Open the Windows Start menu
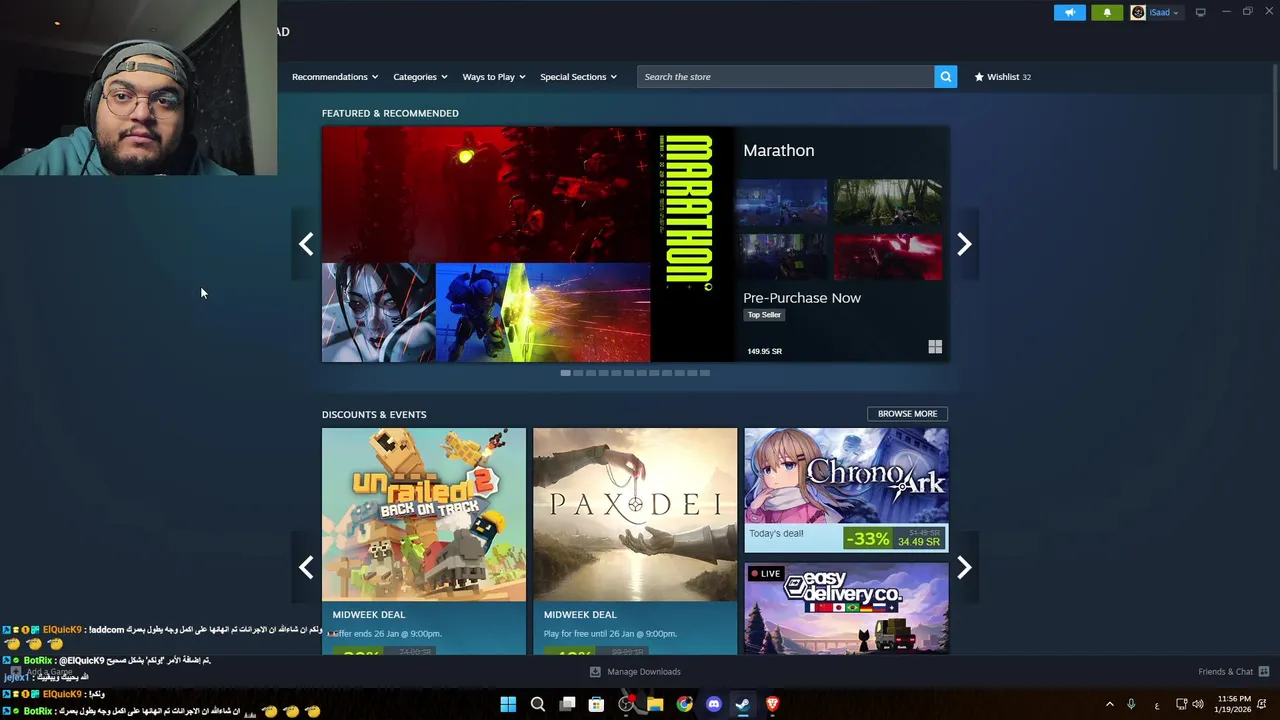 508,704
